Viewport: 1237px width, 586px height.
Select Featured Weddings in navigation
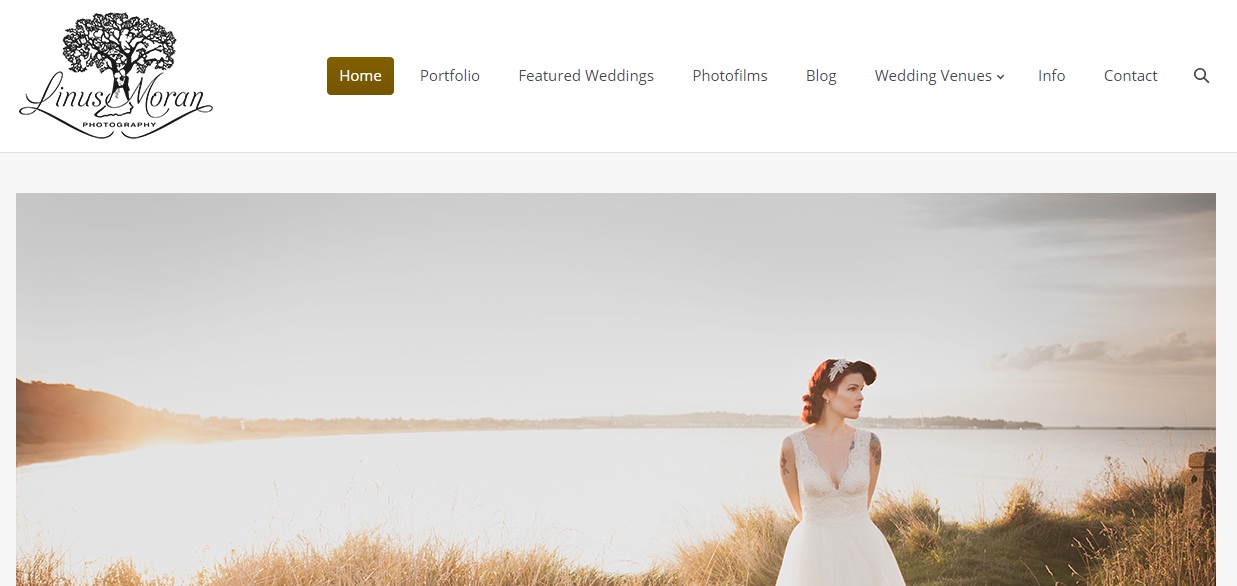click(586, 76)
